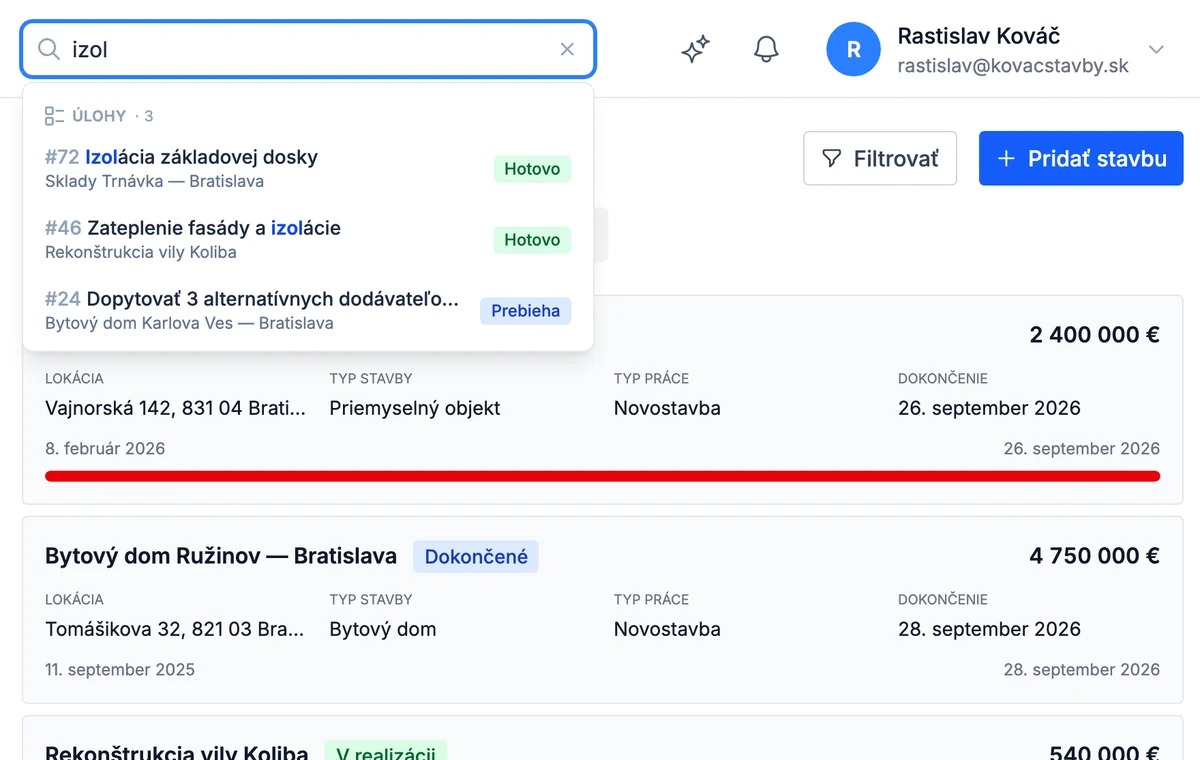The height and width of the screenshot is (760, 1200).
Task: Click the Bytový dom Karlova Ves — Bratislava subtitle
Action: [189, 323]
